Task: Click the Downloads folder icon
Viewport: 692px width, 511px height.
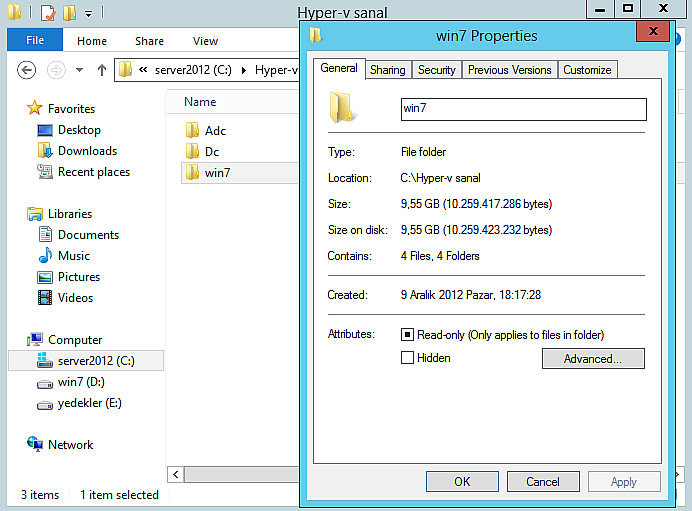Action: point(45,150)
